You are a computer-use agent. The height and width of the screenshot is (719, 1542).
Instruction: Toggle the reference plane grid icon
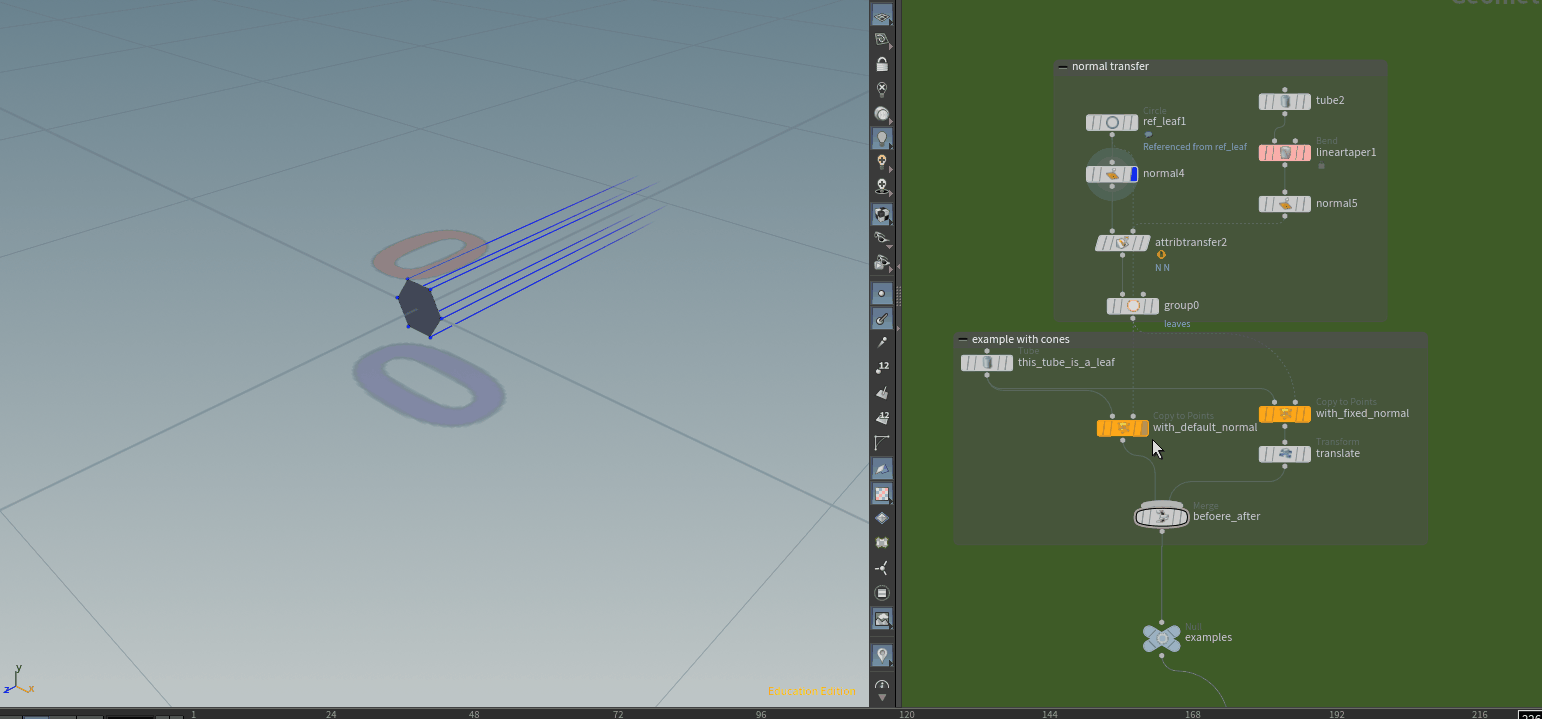coord(881,18)
